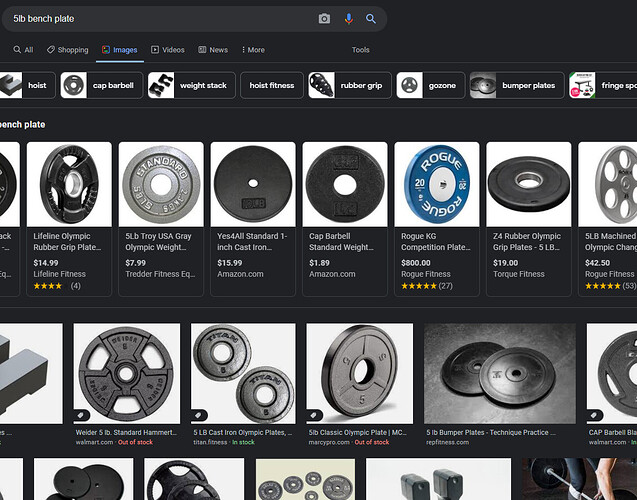This screenshot has height=500, width=637.
Task: Open the blue Rogue KG Competition Plate image
Action: (437, 184)
